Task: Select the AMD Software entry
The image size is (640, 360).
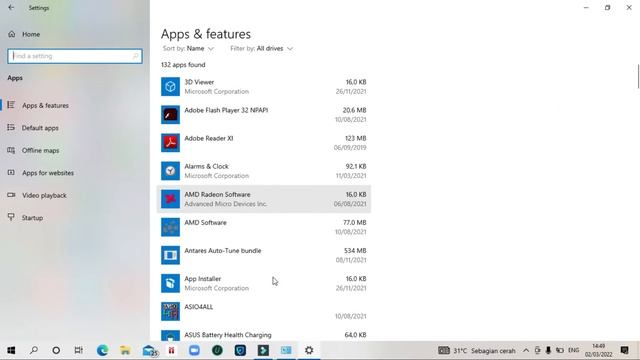Action: pos(264,227)
